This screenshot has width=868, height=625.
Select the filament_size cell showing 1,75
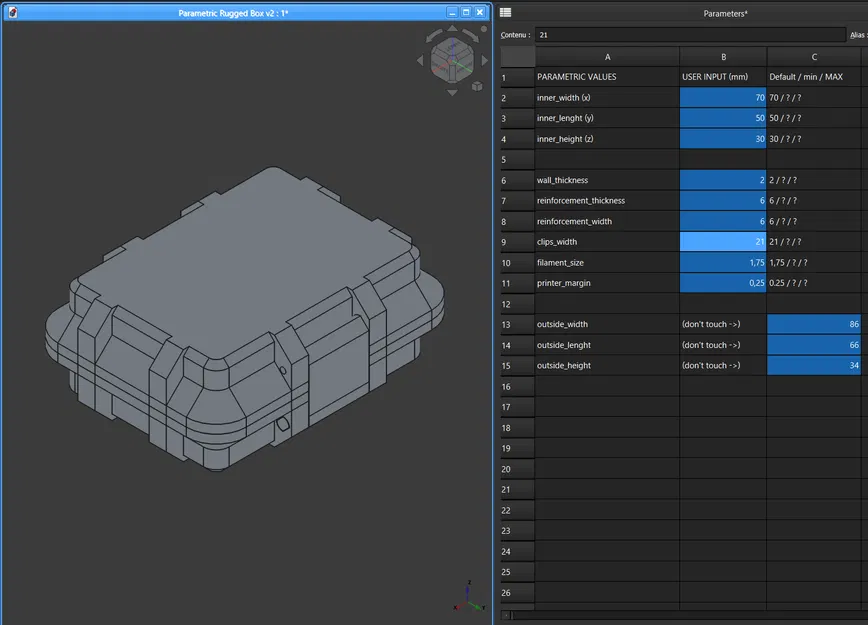click(723, 262)
